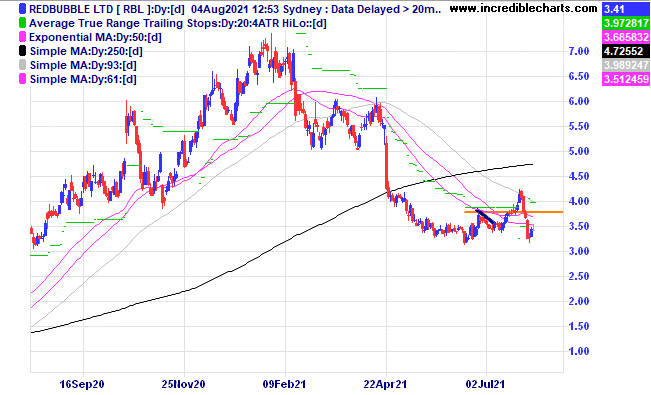651x395 pixels.
Task: Select the Simple MA:Dy:250 legend label
Action: click(86, 52)
